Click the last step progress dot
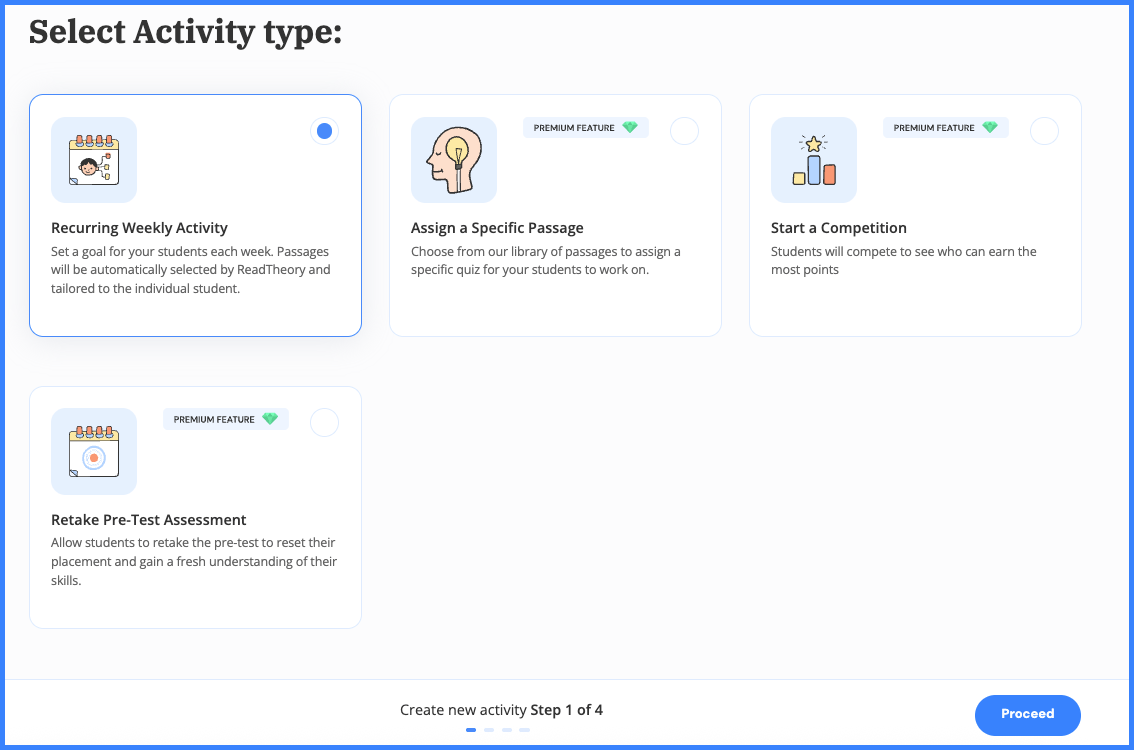 tap(524, 730)
